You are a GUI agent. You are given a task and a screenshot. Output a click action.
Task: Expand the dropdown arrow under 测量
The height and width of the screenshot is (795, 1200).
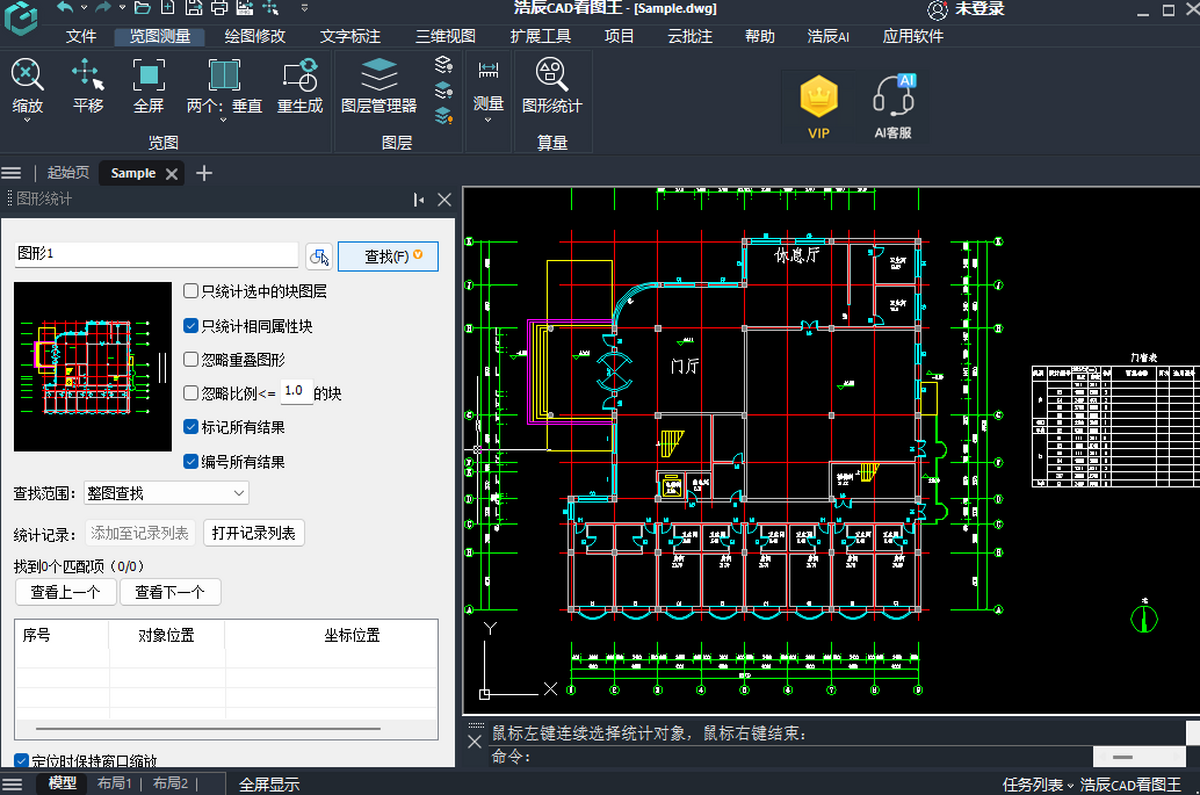(x=488, y=120)
